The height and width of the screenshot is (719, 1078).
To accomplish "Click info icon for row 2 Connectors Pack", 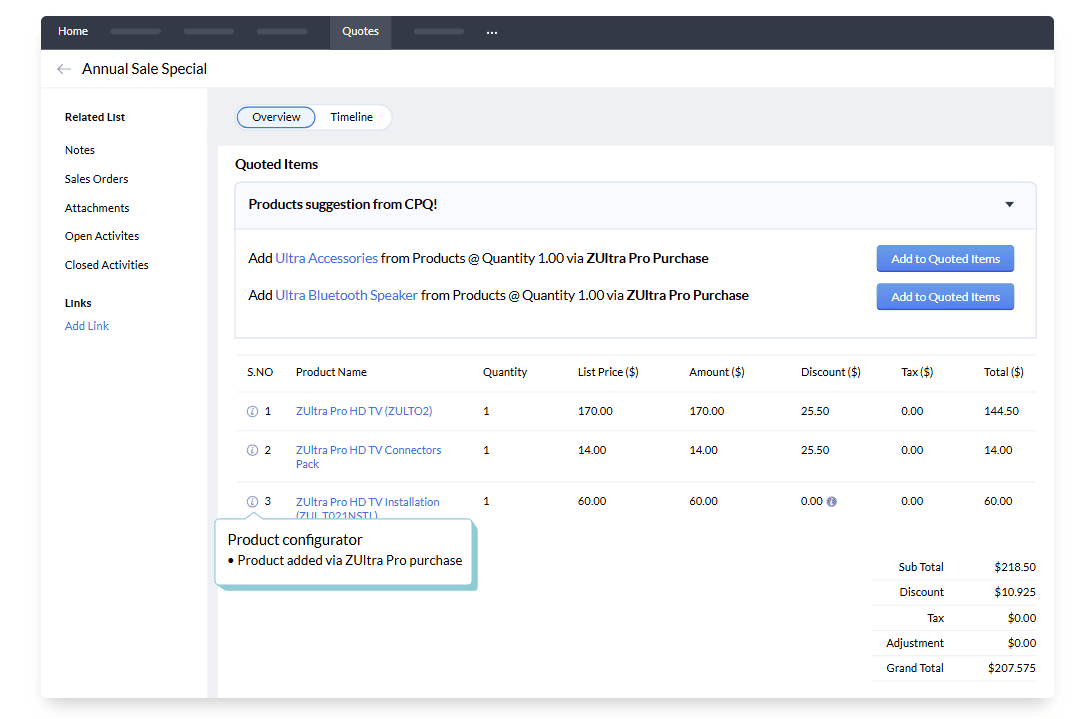I will click(x=252, y=450).
